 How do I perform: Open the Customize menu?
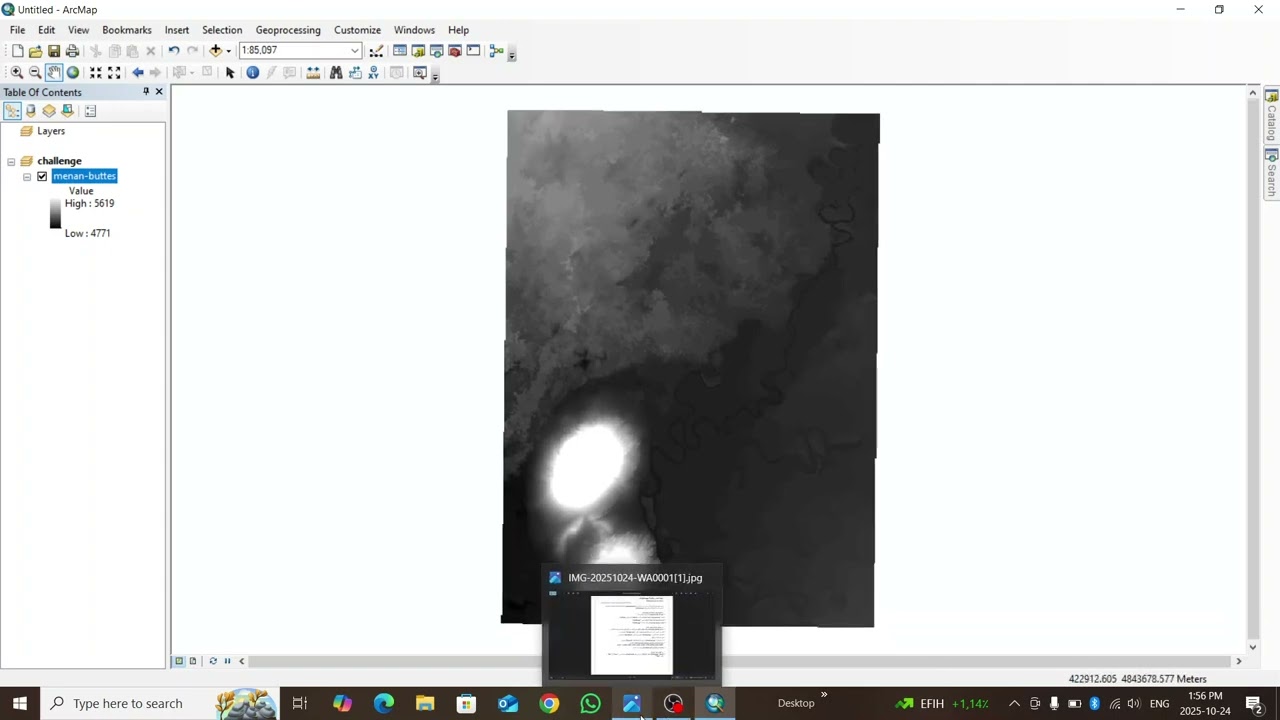point(357,30)
